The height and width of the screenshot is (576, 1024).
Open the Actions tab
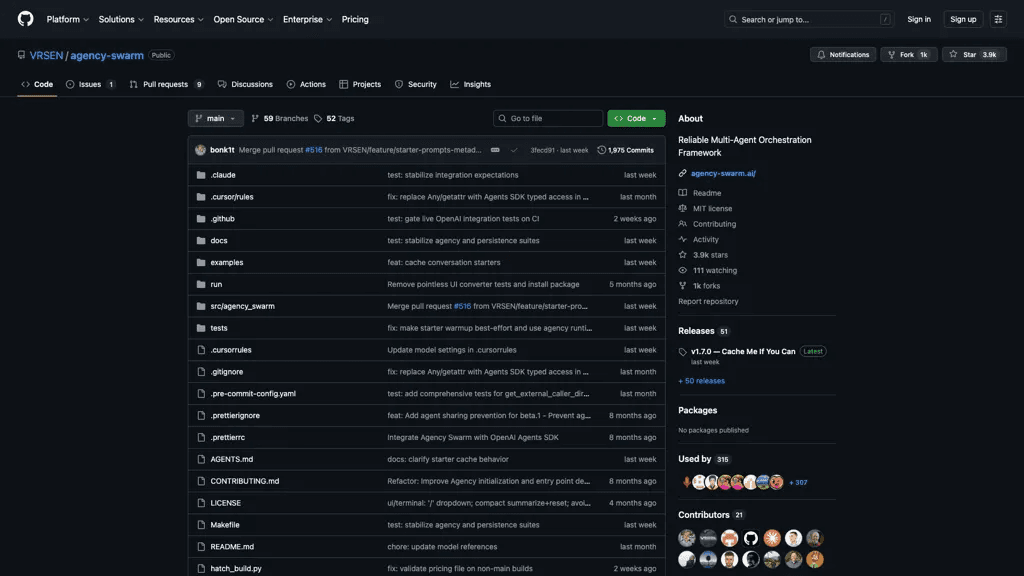click(306, 84)
